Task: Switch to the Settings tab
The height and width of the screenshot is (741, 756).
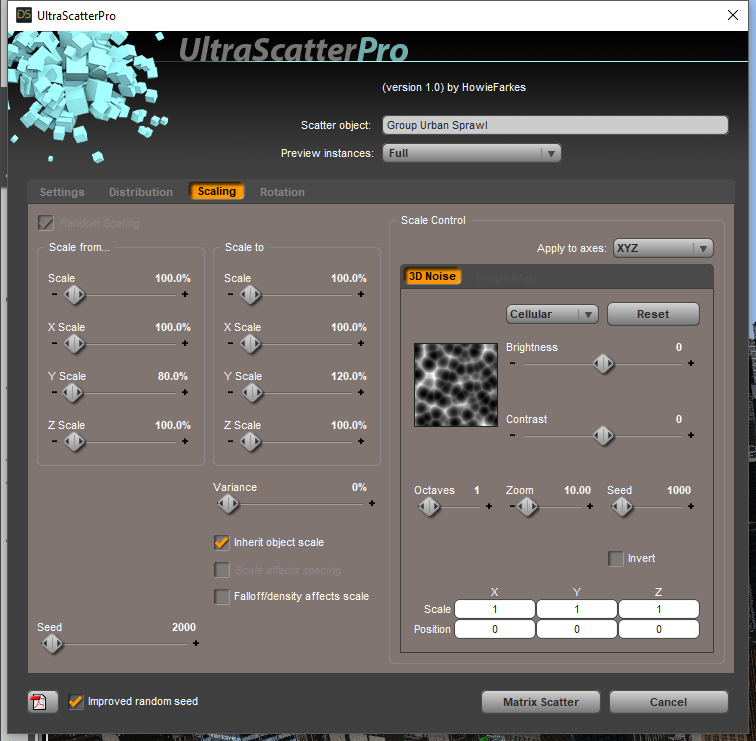Action: (x=62, y=192)
